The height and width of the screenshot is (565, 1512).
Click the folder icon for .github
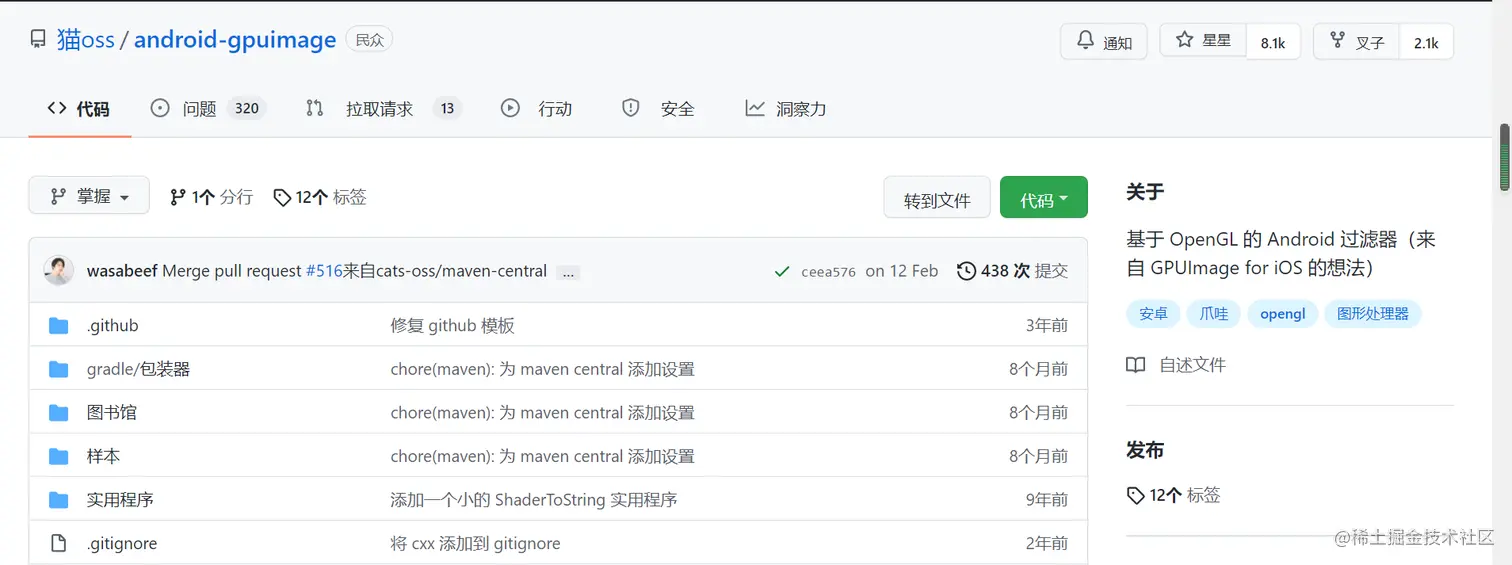tap(58, 325)
